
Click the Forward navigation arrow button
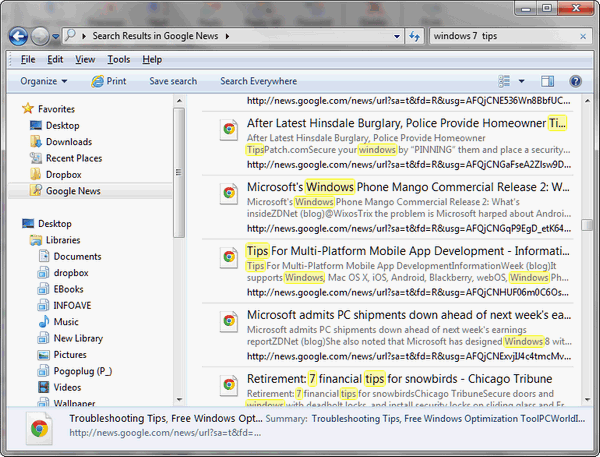pyautogui.click(x=40, y=36)
